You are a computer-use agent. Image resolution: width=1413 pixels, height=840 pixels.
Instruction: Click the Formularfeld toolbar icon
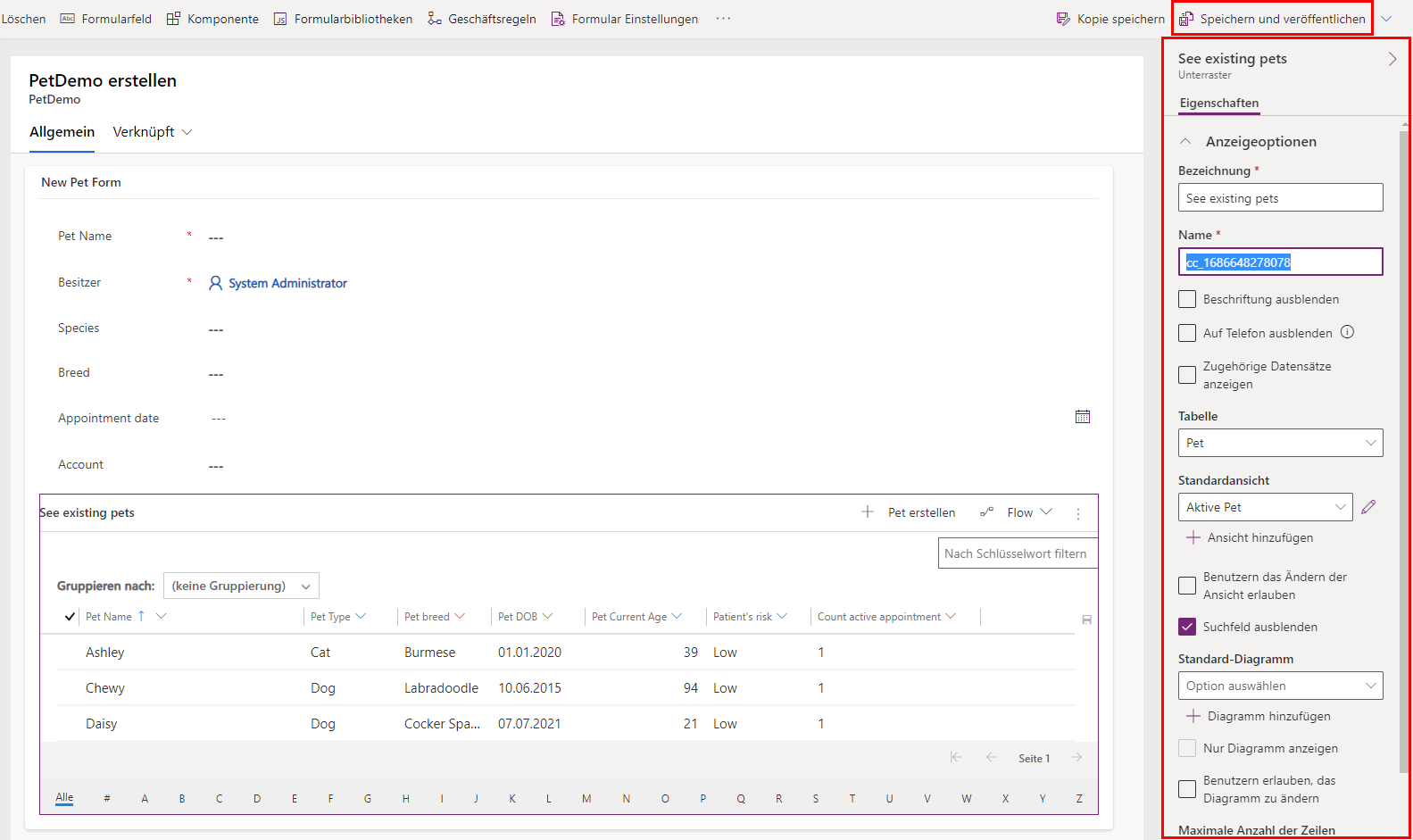coord(68,19)
